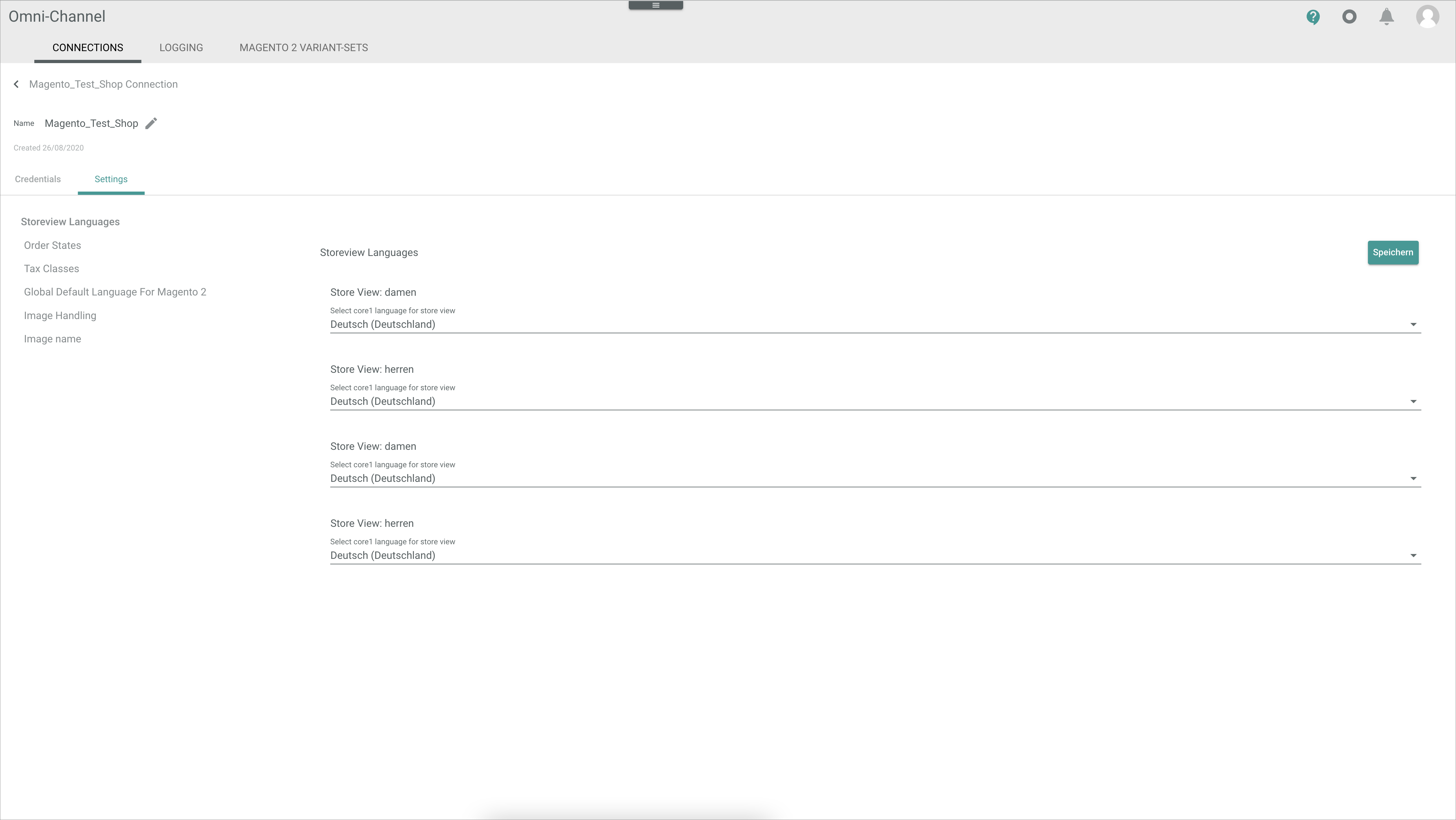Screen dimensions: 1456x820
Task: Click the Storeview Languages section heading in content
Action: point(369,252)
